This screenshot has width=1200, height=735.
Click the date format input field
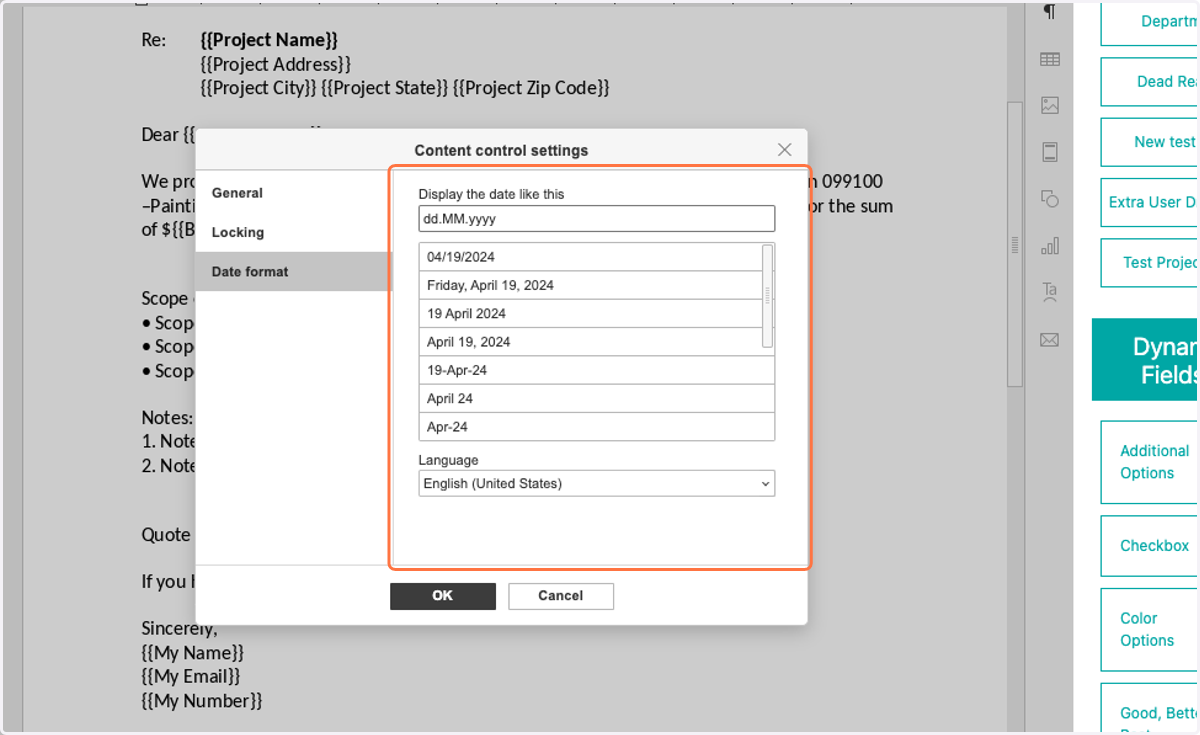[x=597, y=219]
